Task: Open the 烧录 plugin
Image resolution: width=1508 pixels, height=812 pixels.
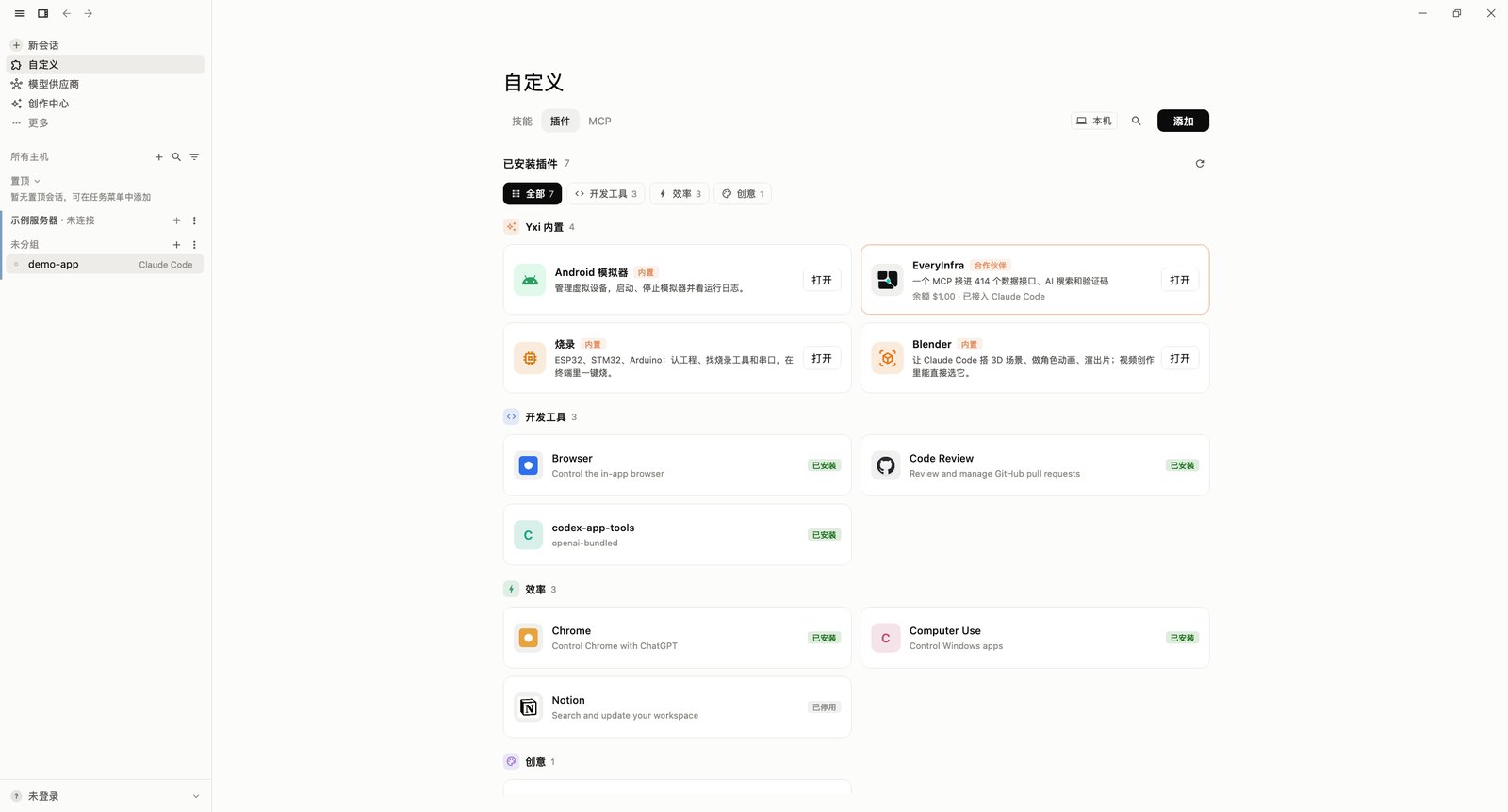Action: click(822, 358)
